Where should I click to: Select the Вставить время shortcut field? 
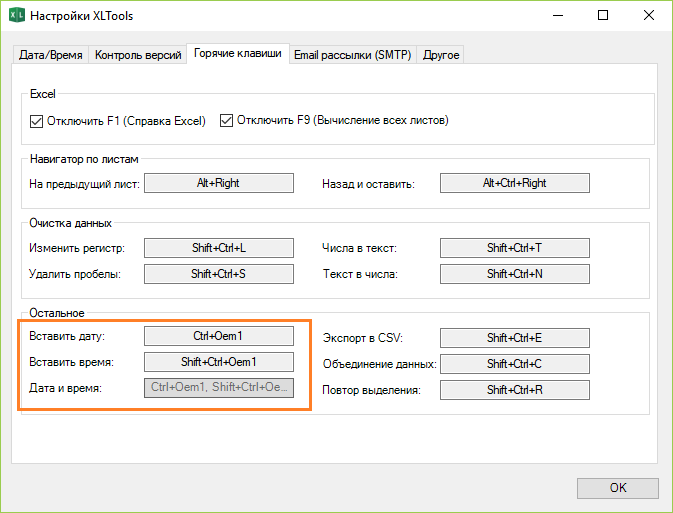(219, 363)
